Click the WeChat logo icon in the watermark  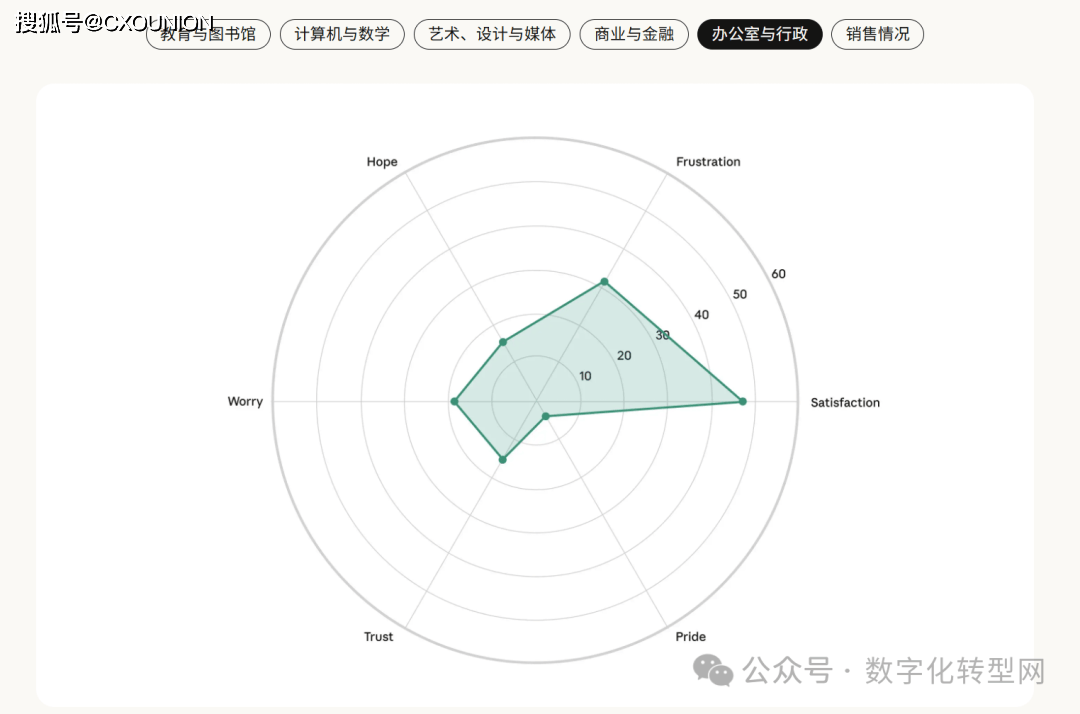point(714,670)
